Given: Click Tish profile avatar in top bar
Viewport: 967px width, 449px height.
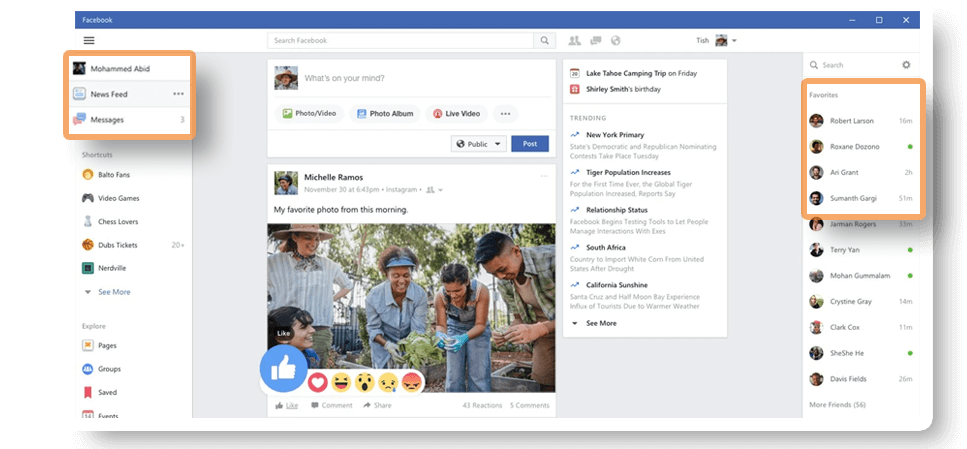Looking at the screenshot, I should [x=721, y=41].
